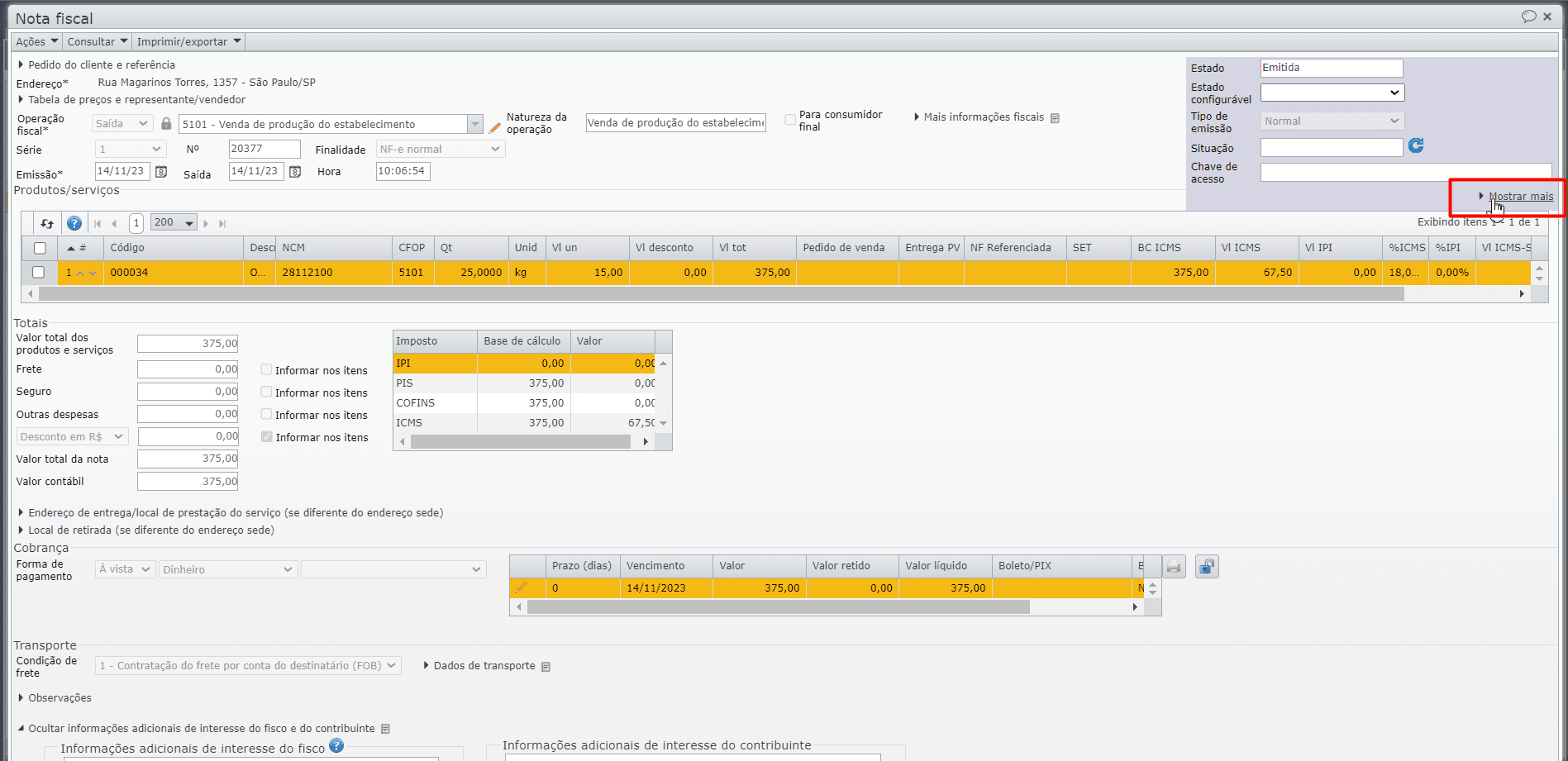Viewport: 1568px width, 761px height.
Task: Open calendar picker for Emissão date
Action: click(x=161, y=172)
